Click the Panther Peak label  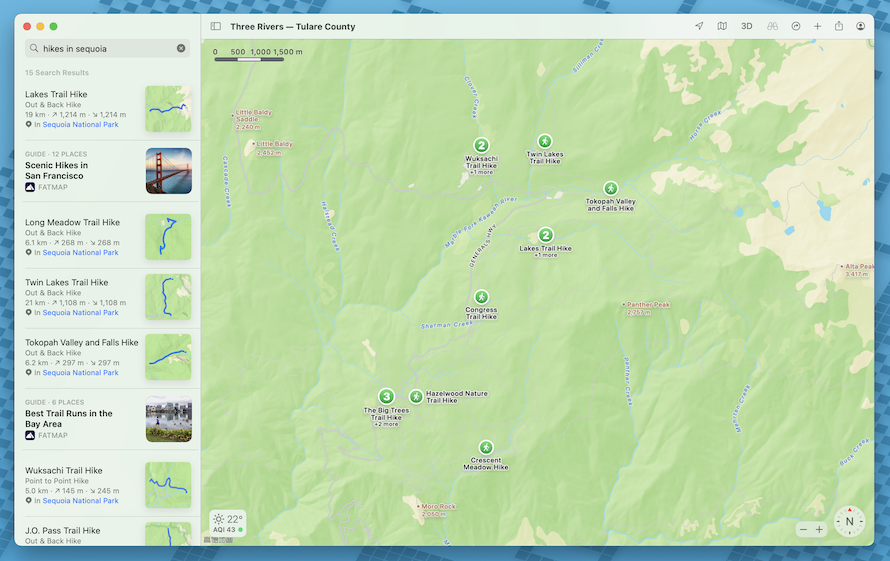646,308
